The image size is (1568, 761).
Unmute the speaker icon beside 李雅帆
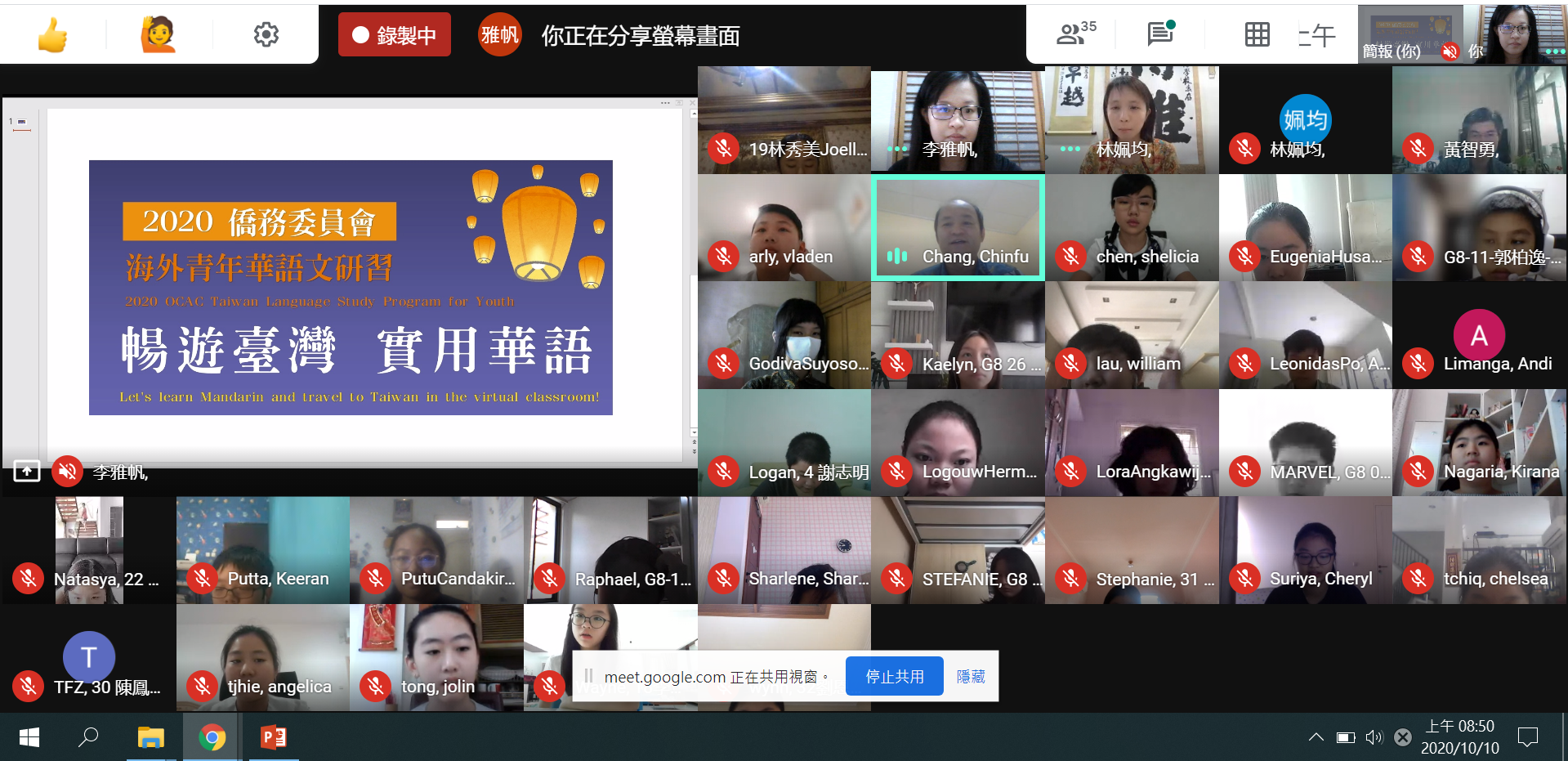(x=68, y=471)
